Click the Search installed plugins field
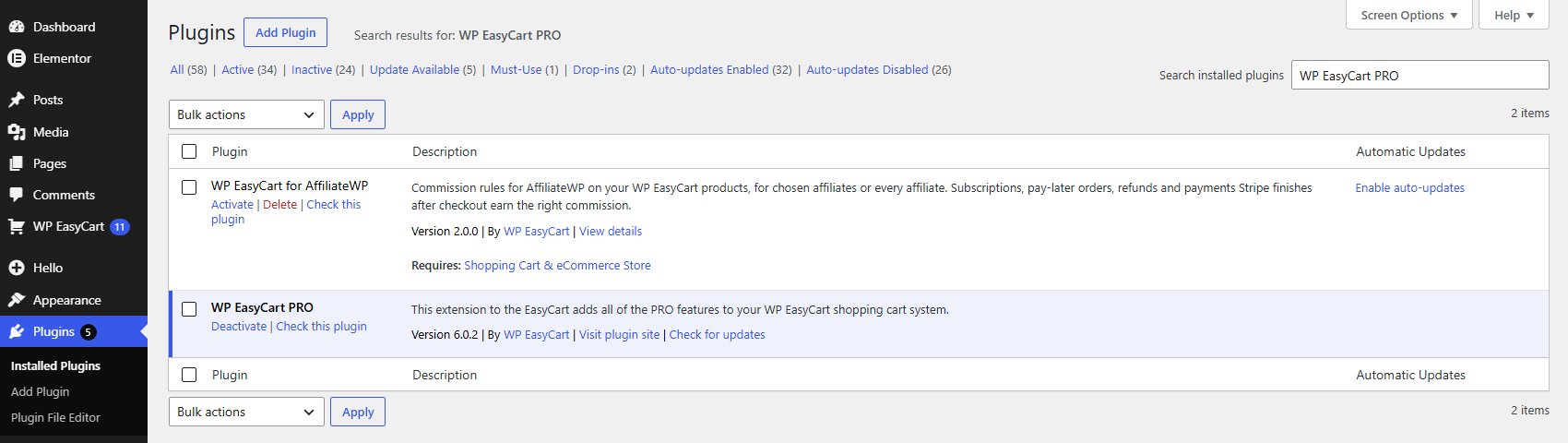Image resolution: width=1568 pixels, height=443 pixels. pyautogui.click(x=1420, y=76)
